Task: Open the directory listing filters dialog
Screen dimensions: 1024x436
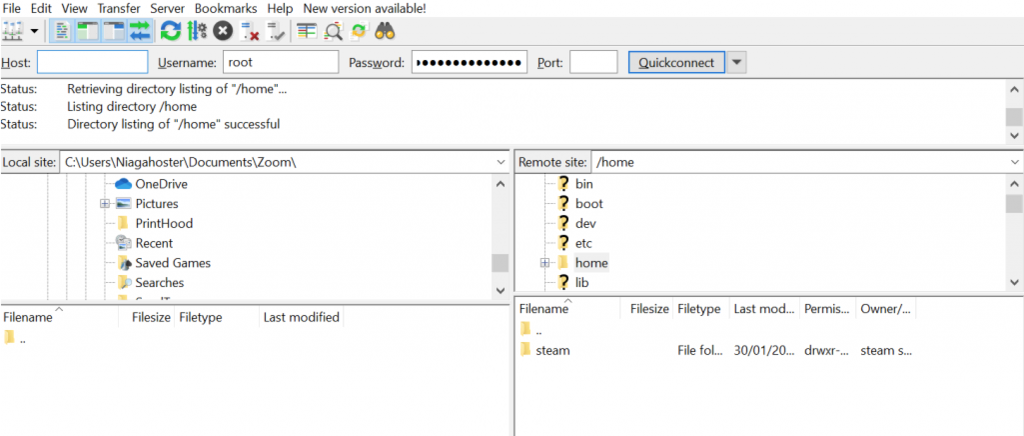Action: coord(306,31)
